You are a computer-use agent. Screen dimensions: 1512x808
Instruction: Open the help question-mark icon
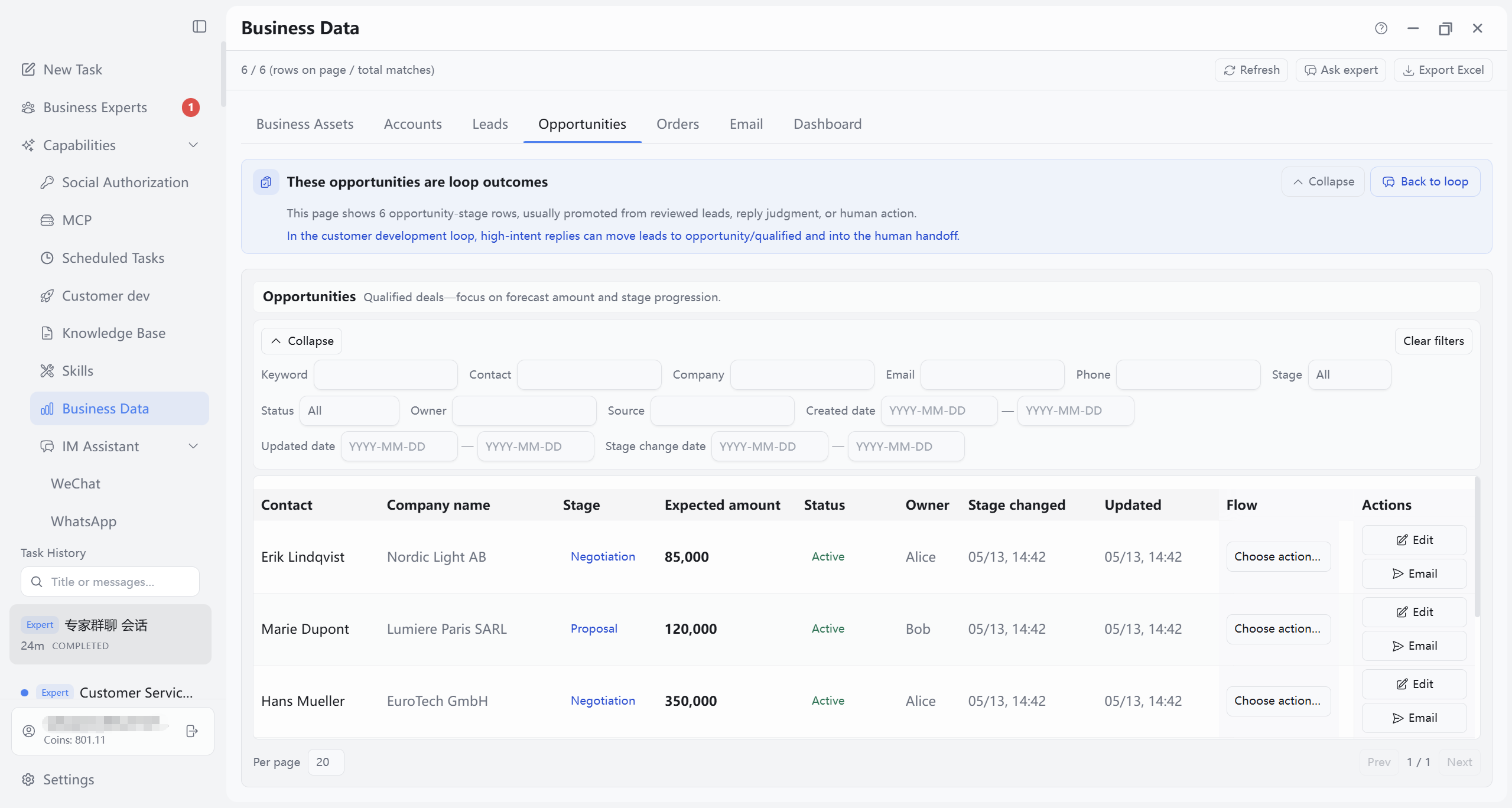1381,28
